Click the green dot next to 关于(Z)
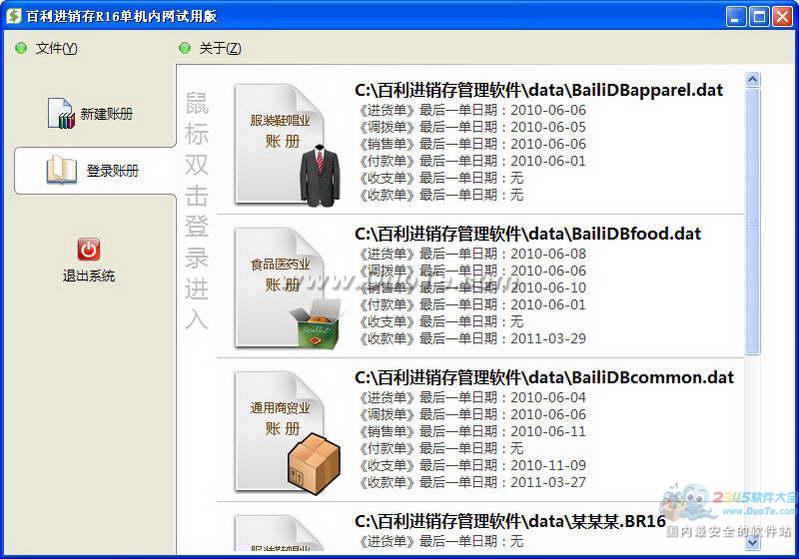Image resolution: width=799 pixels, height=559 pixels. [x=184, y=48]
